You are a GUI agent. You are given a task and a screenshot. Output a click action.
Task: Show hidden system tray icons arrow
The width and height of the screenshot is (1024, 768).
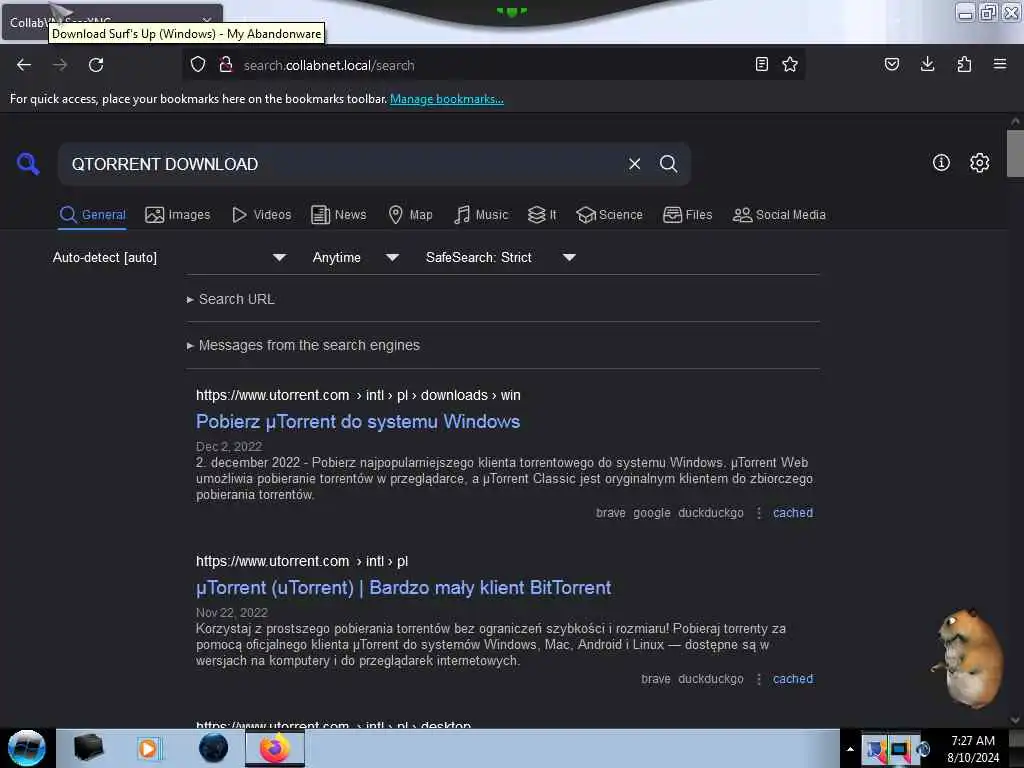[850, 749]
